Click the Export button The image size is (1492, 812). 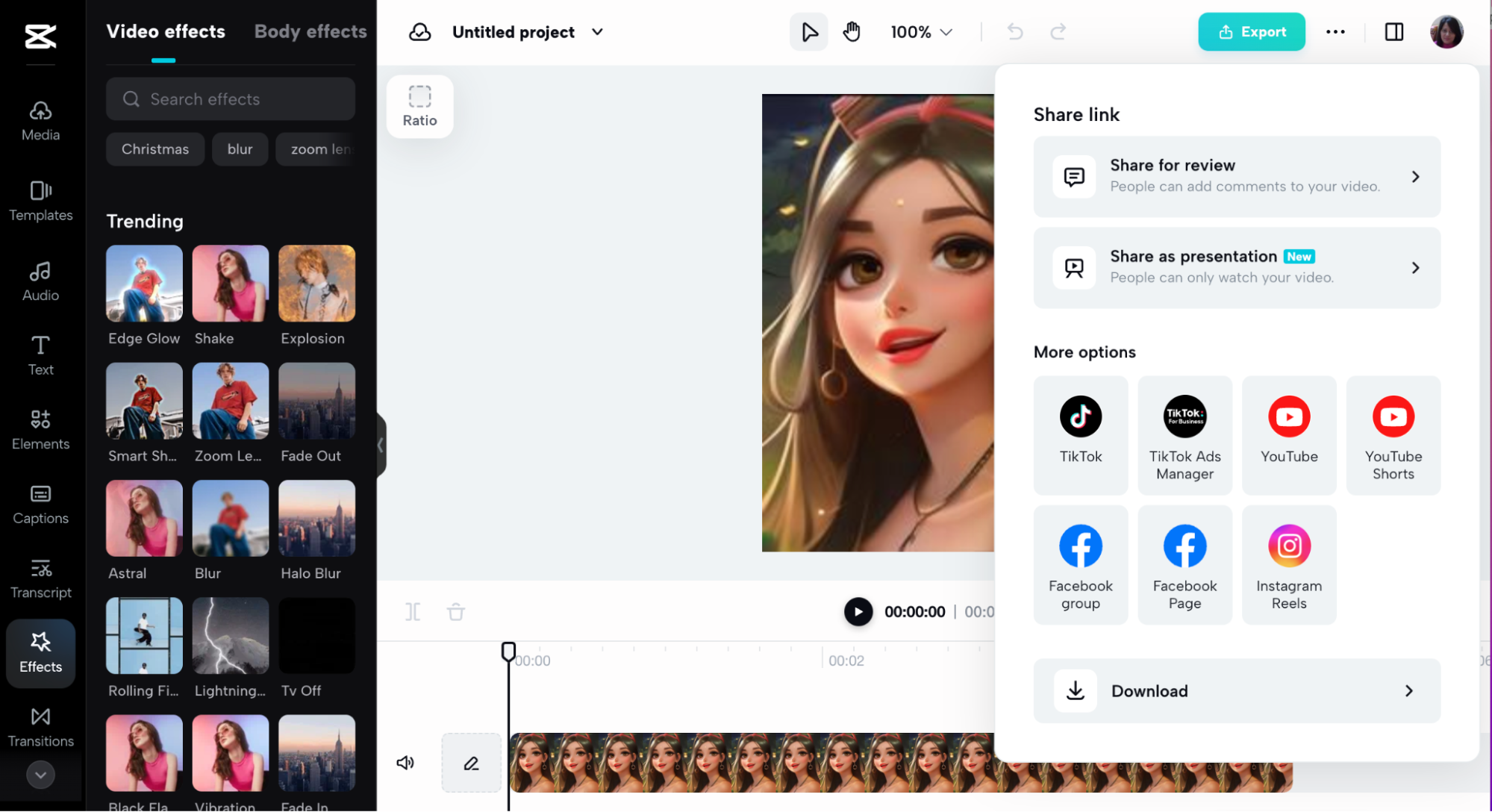[1251, 32]
